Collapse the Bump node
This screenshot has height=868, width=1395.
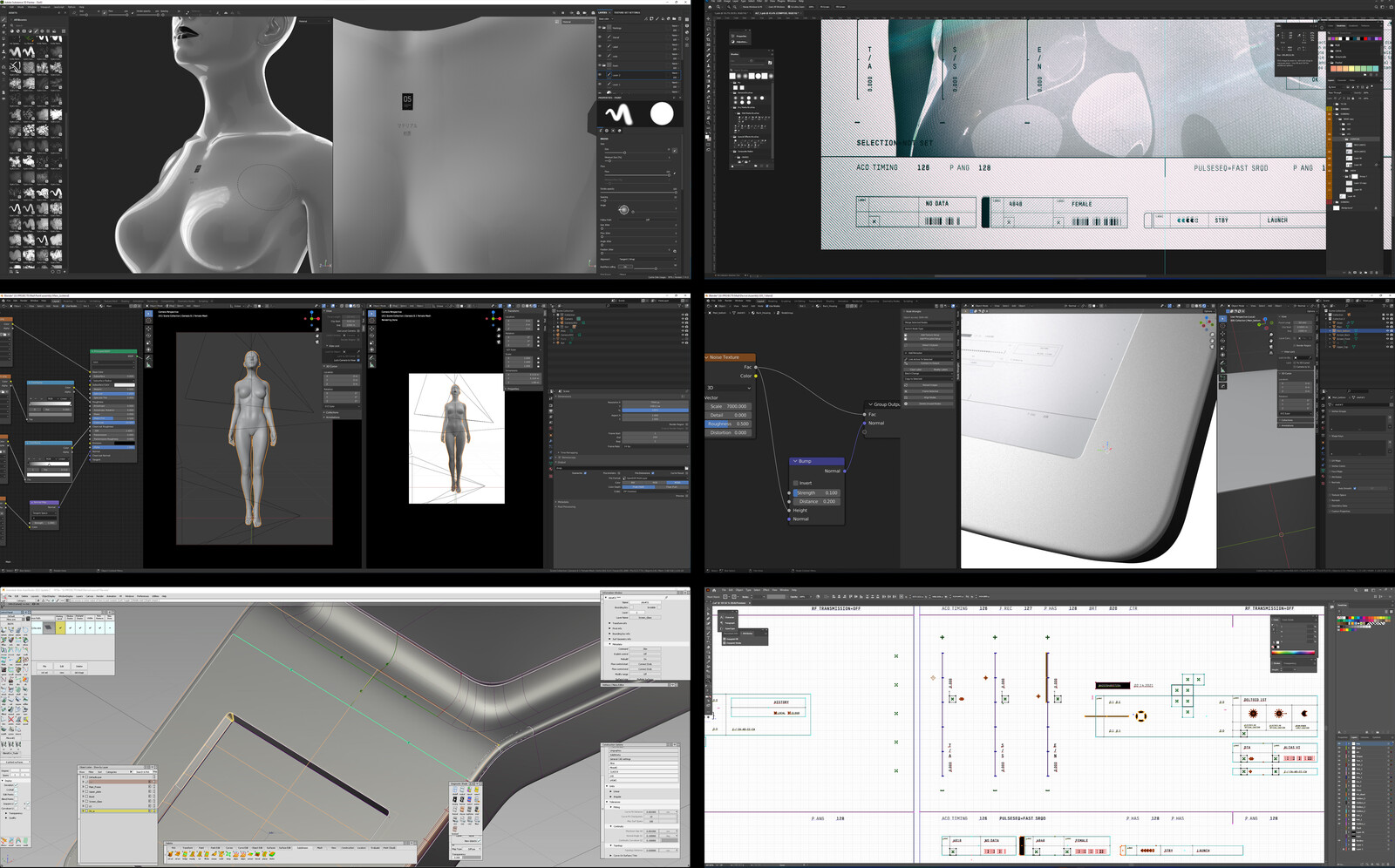[x=794, y=461]
